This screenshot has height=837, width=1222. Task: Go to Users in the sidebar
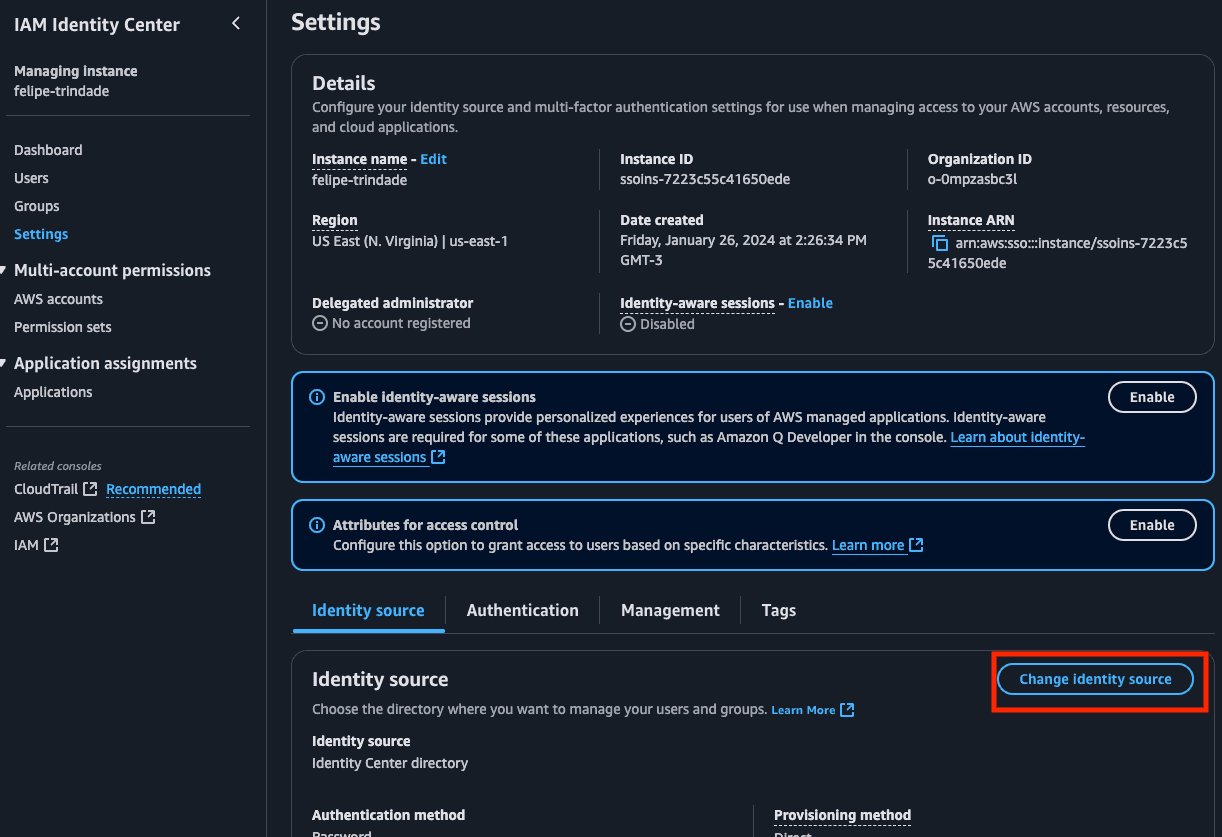pyautogui.click(x=31, y=178)
